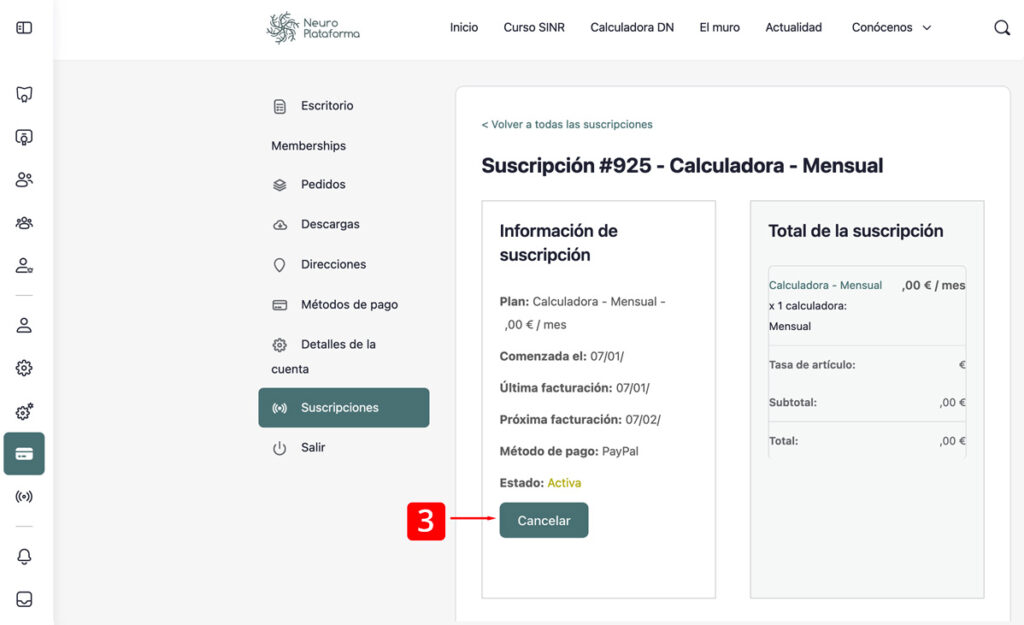The width and height of the screenshot is (1024, 625).
Task: Open Actualidad menu item
Action: pos(793,27)
